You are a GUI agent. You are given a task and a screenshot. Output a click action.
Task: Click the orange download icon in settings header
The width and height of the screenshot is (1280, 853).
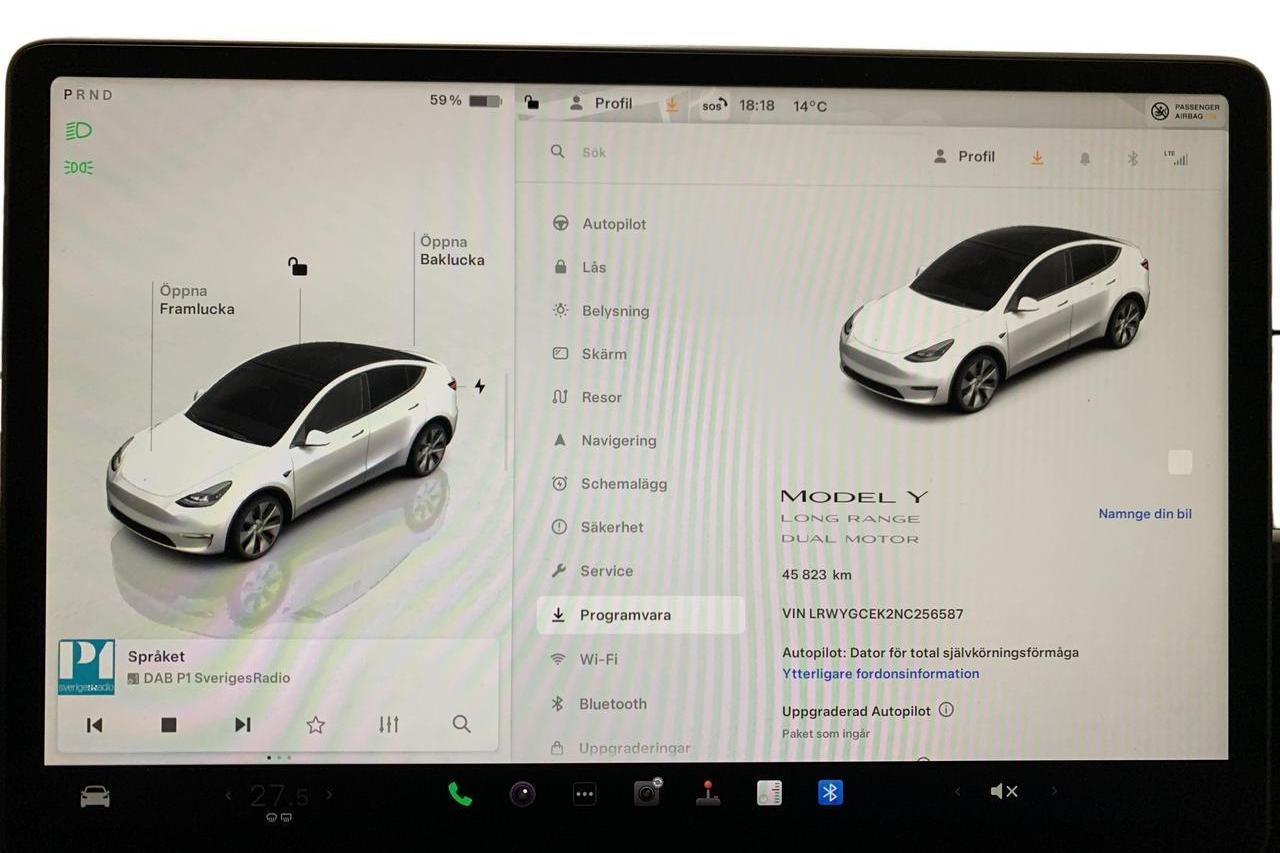(x=1037, y=158)
